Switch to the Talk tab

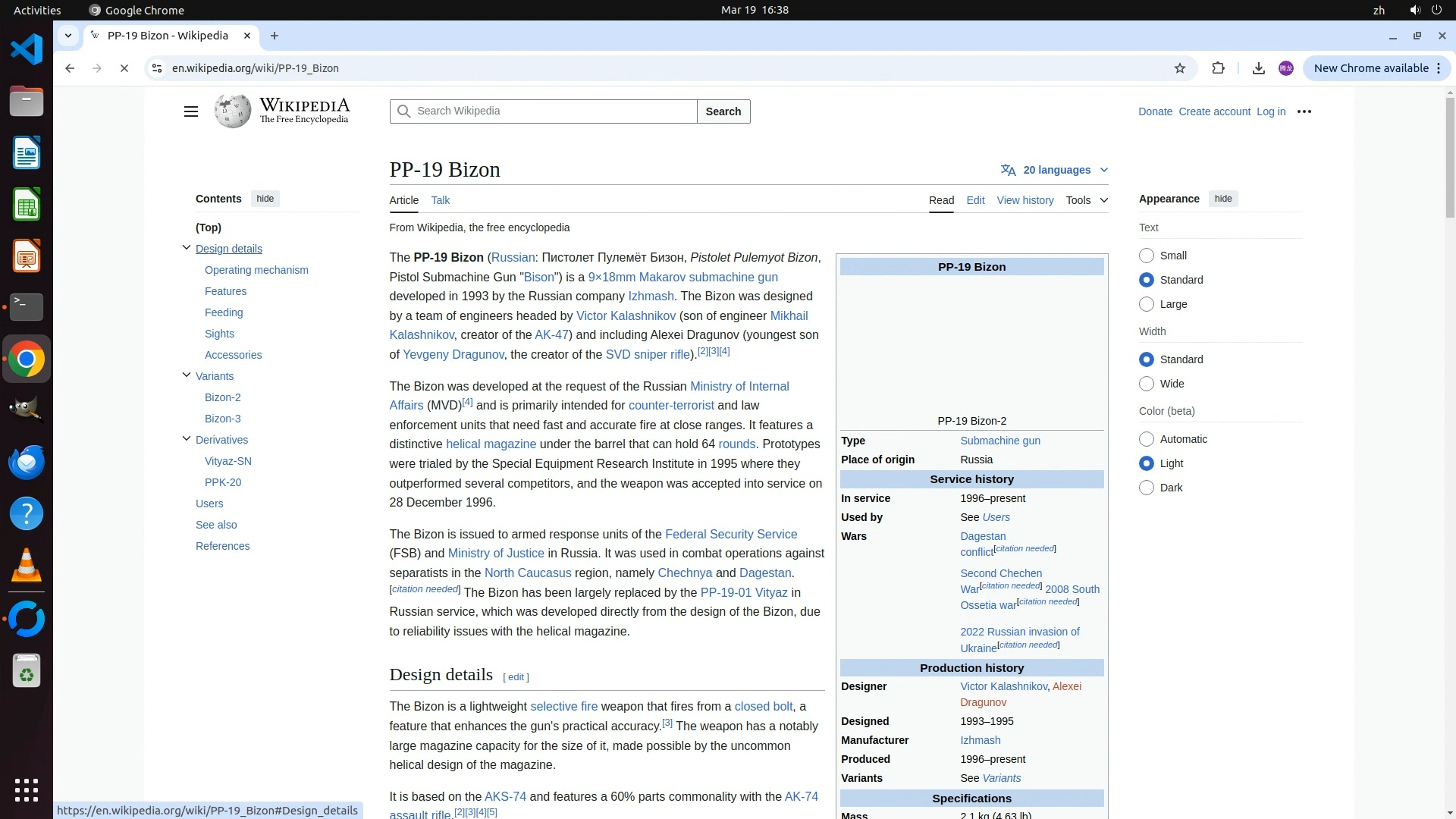pyautogui.click(x=440, y=200)
